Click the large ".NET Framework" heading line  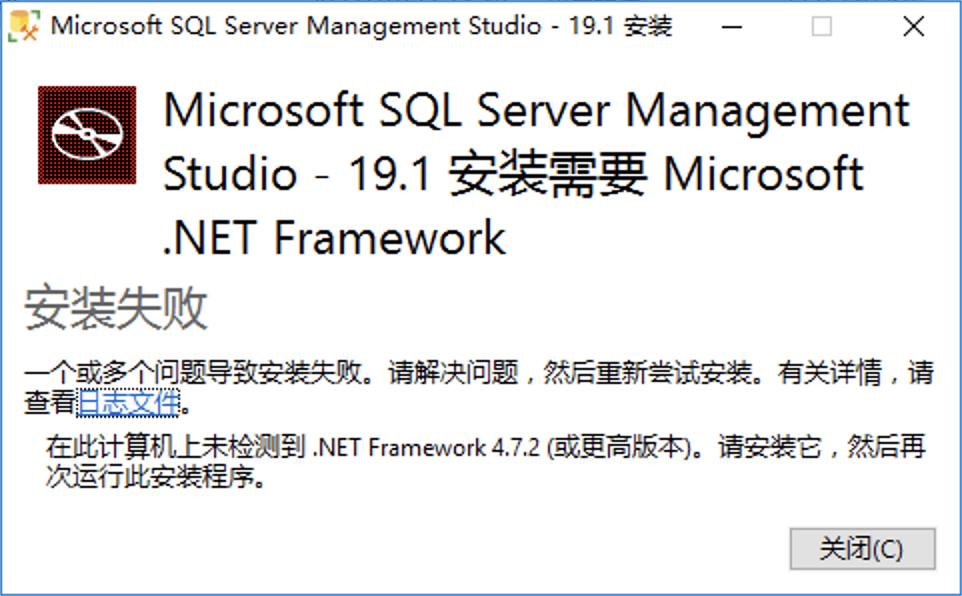pos(334,238)
